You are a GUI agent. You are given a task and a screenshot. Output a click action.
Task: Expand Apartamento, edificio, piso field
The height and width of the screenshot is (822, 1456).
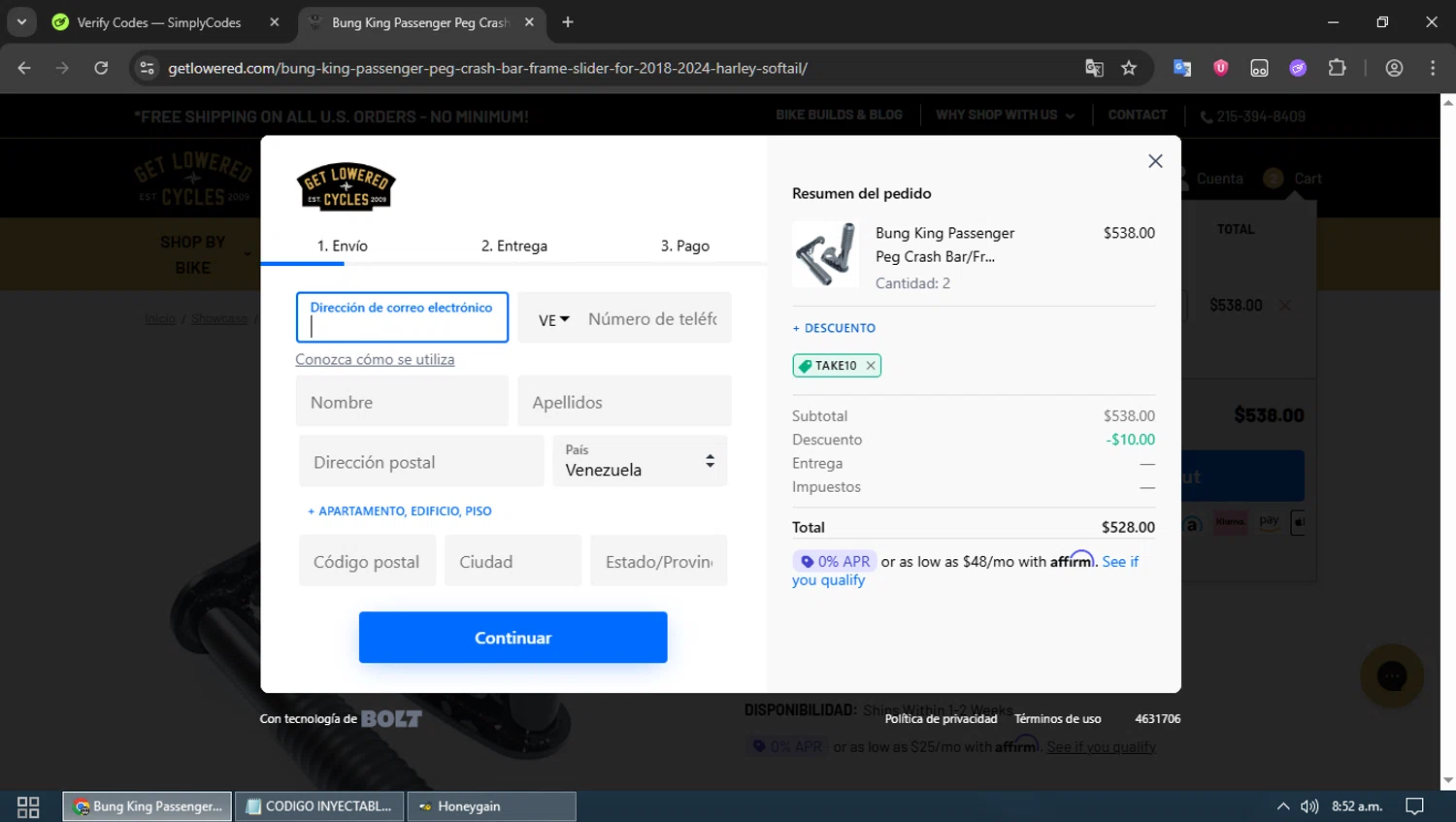400,510
